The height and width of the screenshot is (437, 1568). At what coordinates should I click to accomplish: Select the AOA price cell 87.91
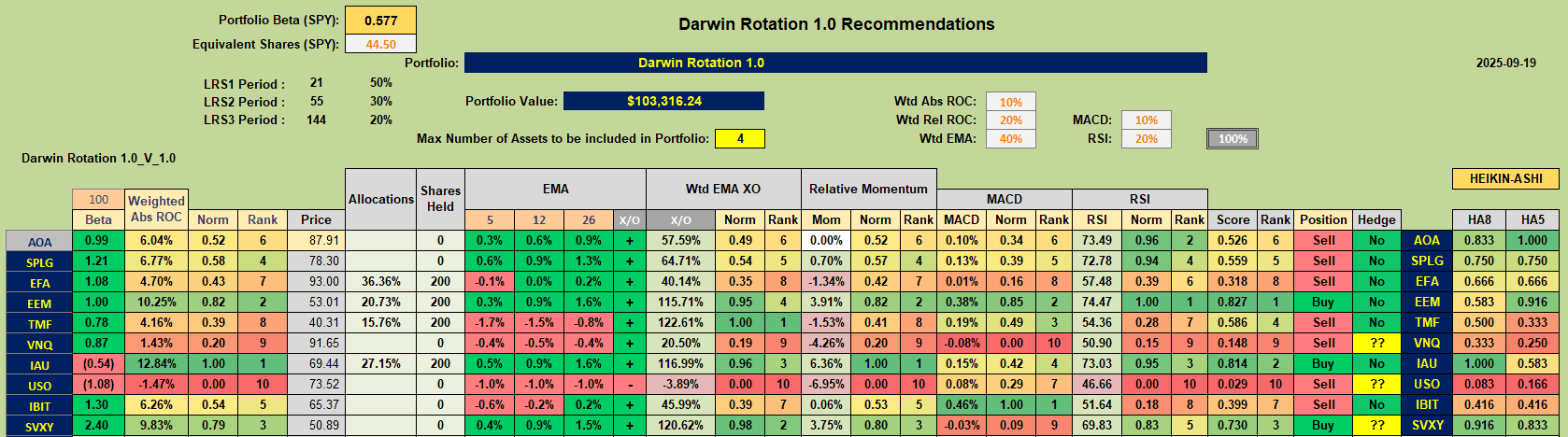316,240
